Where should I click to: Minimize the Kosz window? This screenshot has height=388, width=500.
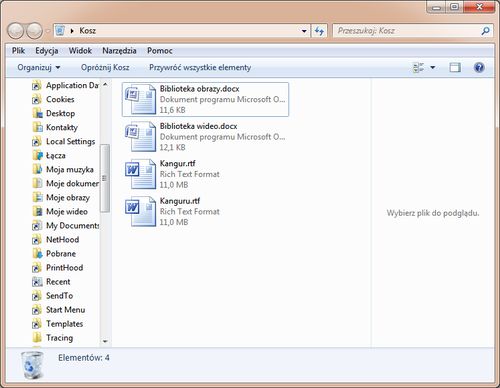point(436,7)
